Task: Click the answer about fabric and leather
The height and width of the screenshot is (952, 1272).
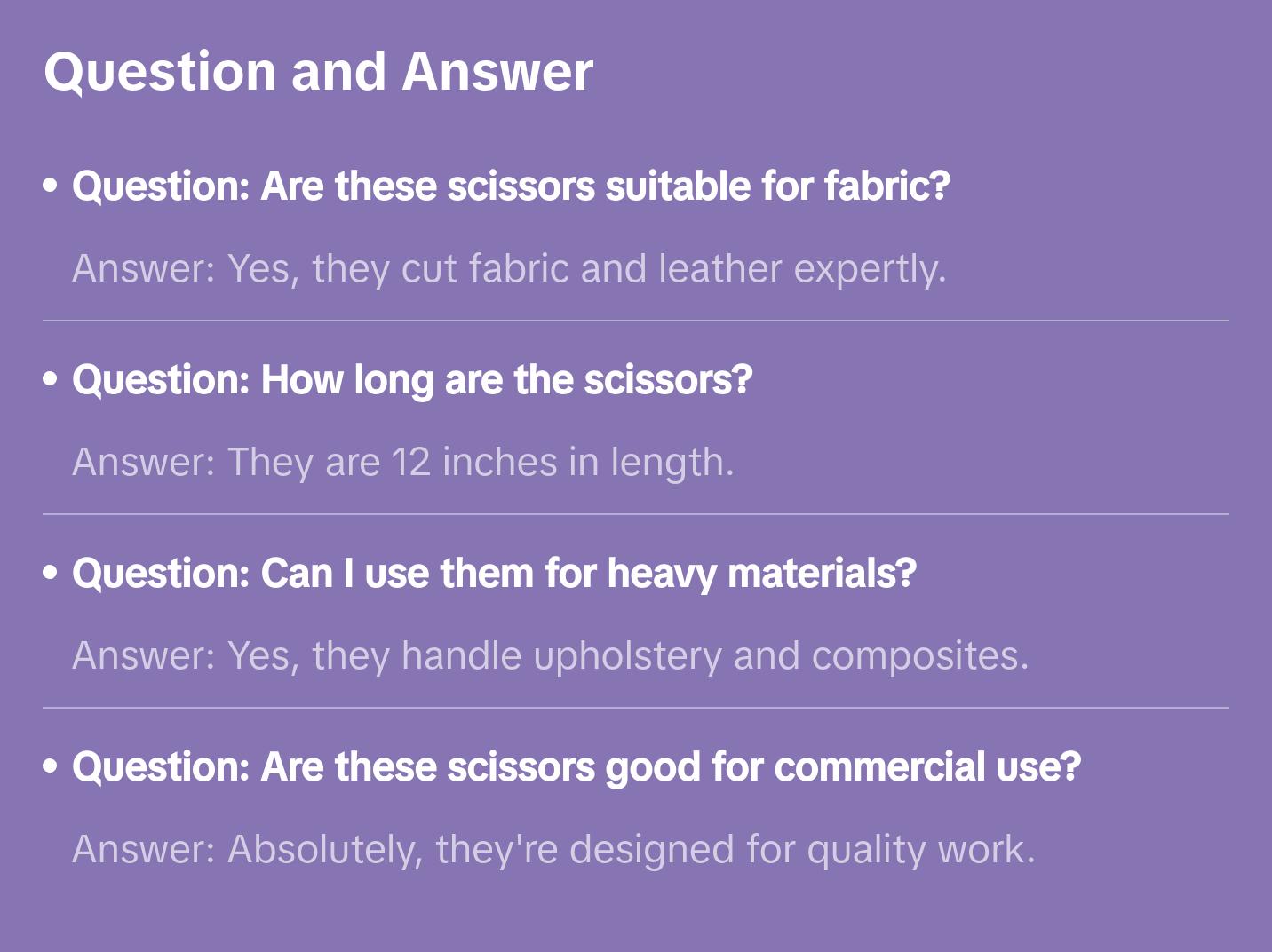Action: pyautogui.click(x=509, y=268)
